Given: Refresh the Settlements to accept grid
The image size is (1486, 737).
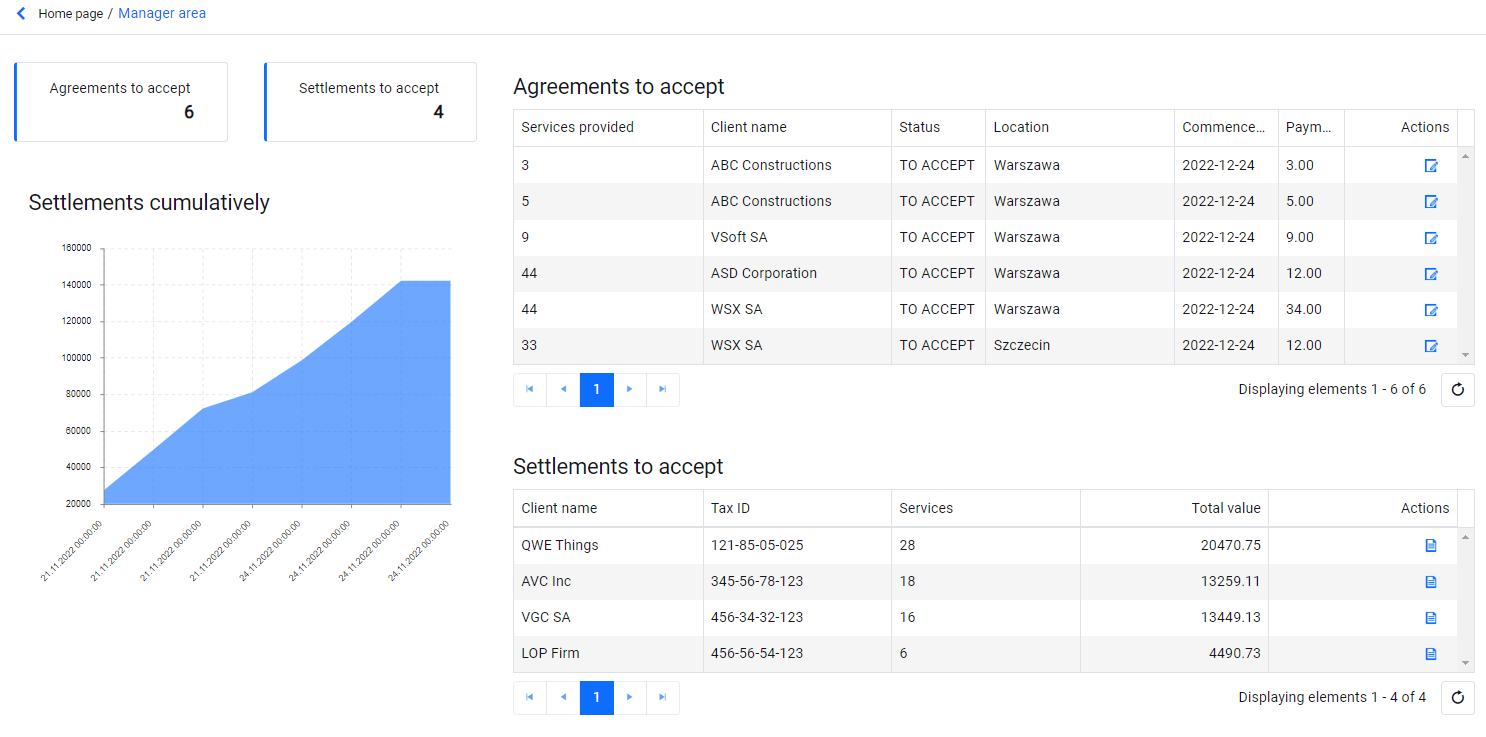Looking at the screenshot, I should [1457, 698].
